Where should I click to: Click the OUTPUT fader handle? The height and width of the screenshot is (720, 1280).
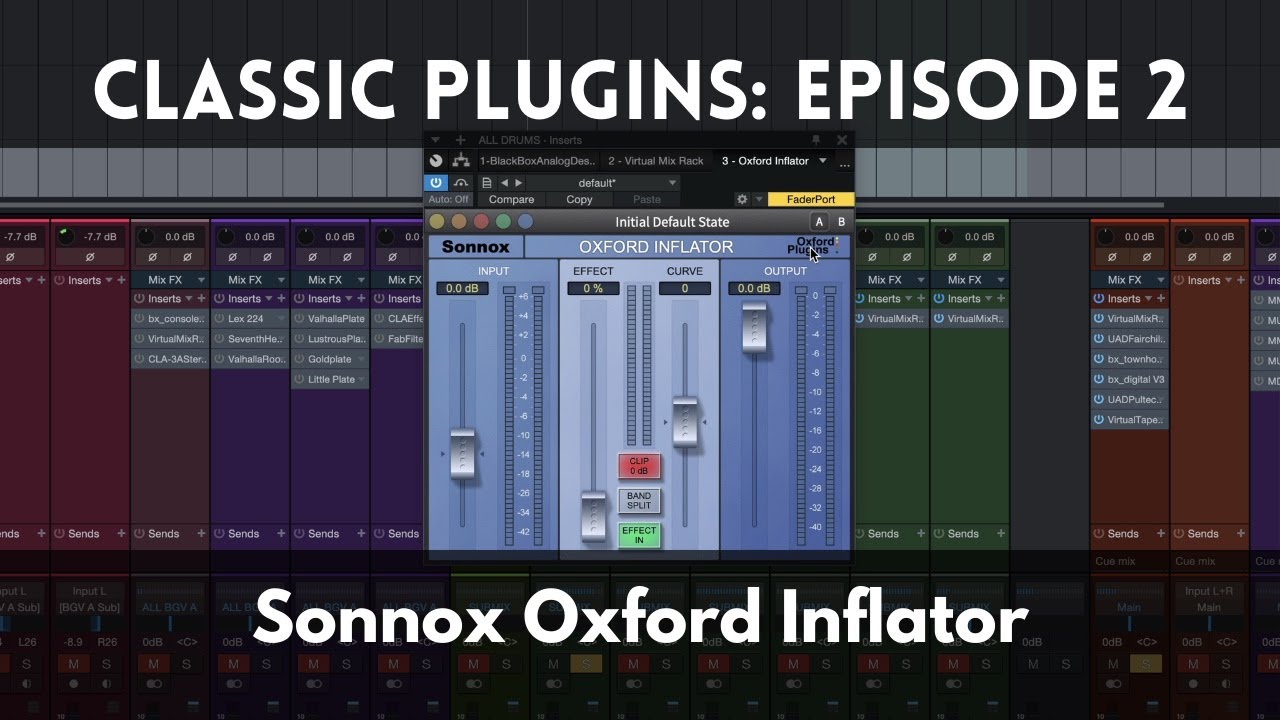coord(755,327)
